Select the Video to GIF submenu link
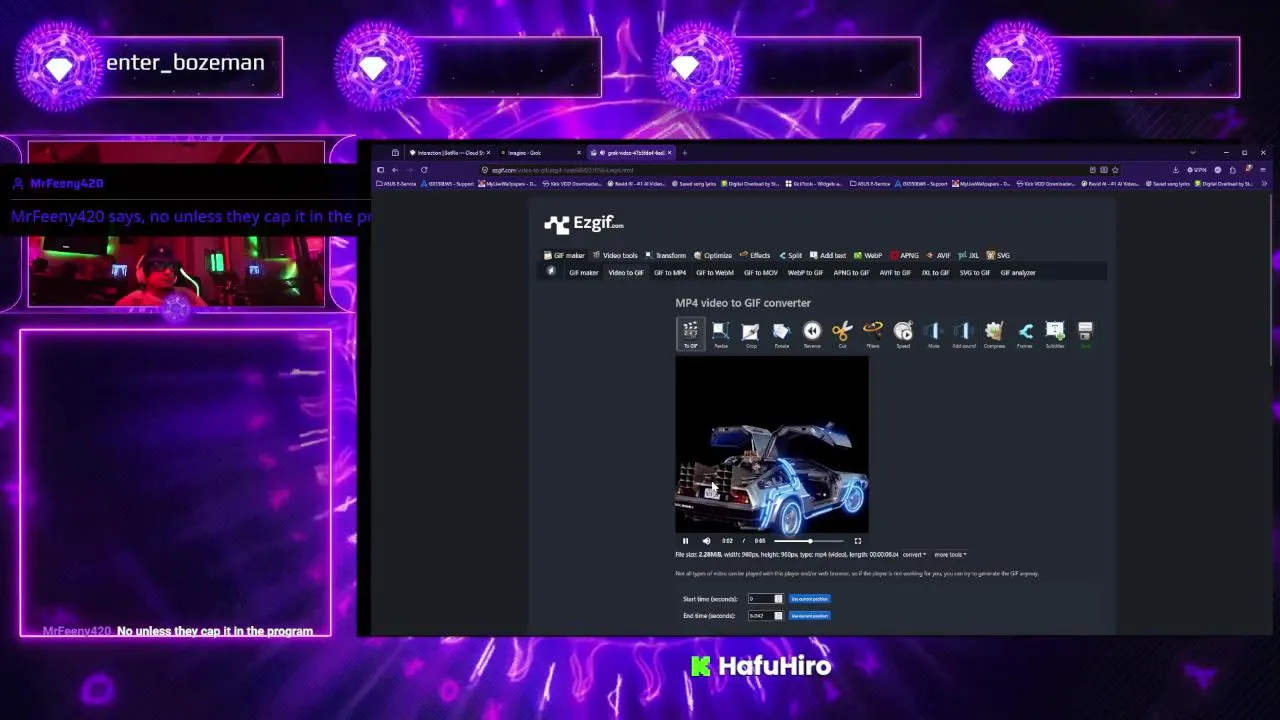 pos(626,272)
